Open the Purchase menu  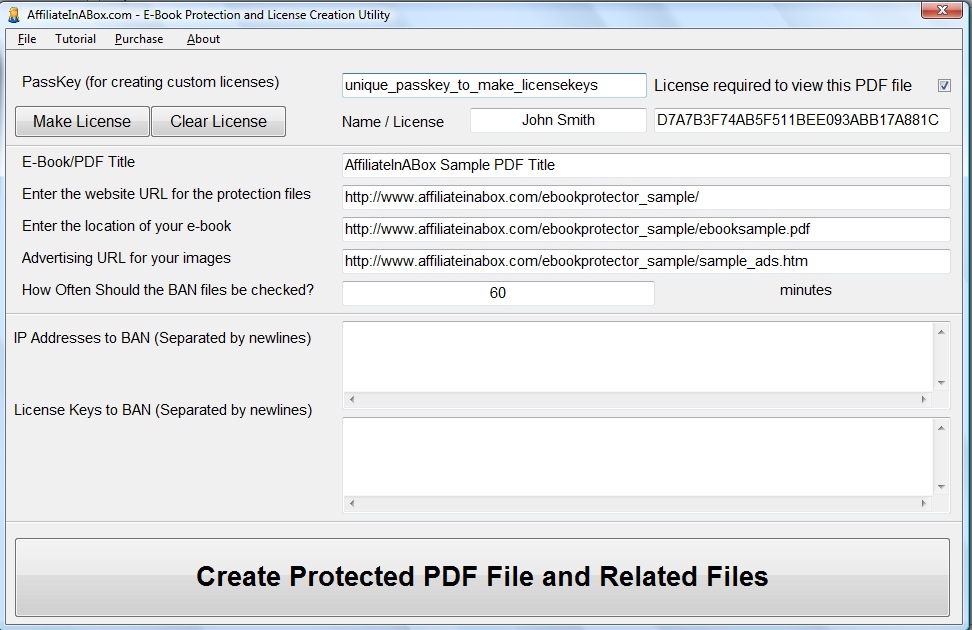click(139, 39)
